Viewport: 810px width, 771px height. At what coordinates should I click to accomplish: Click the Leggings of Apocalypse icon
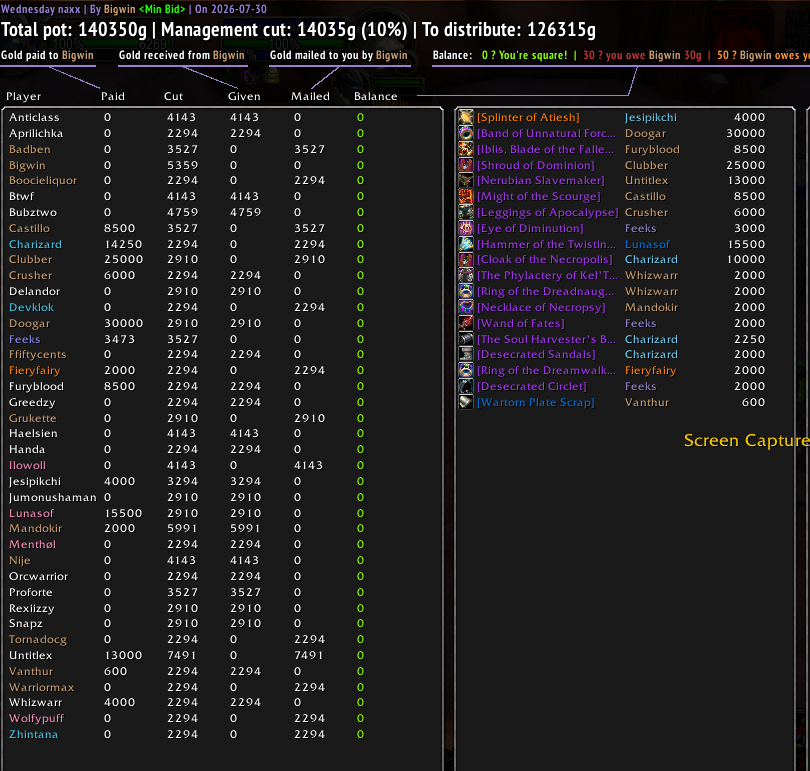466,212
